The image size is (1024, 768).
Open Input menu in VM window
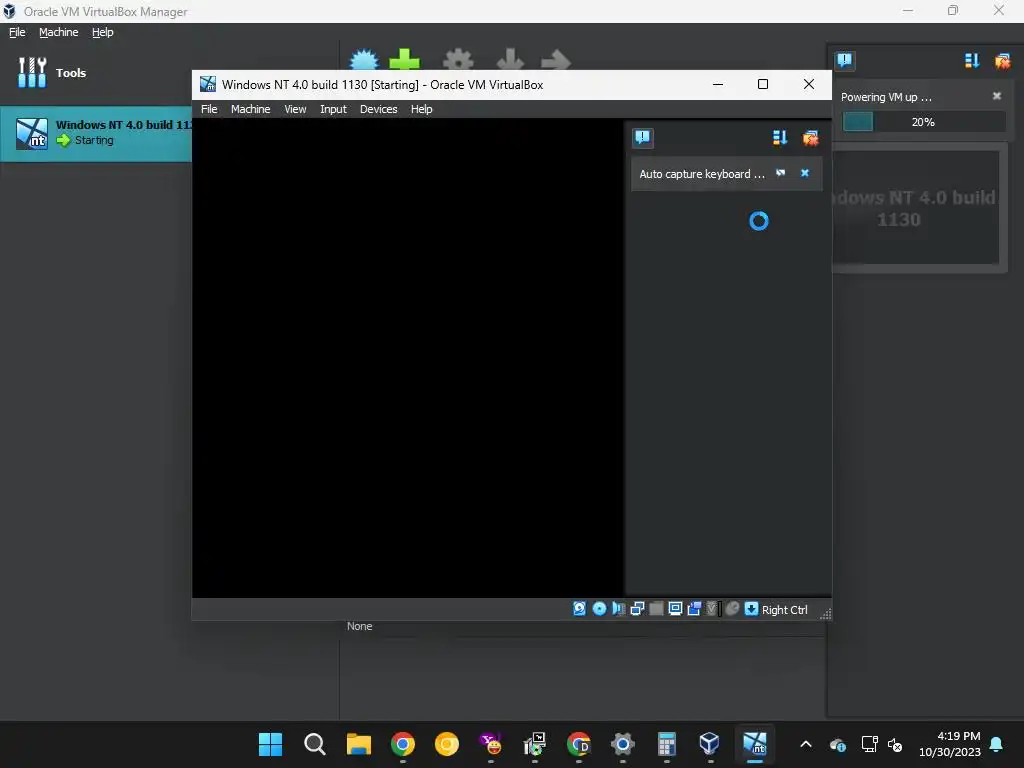coord(333,109)
